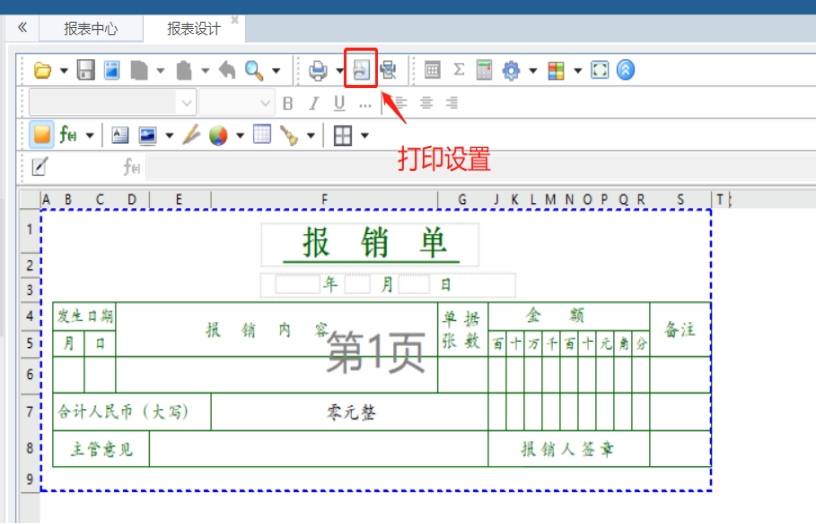The height and width of the screenshot is (524, 816).
Task: Toggle underline formatting
Action: pos(339,103)
